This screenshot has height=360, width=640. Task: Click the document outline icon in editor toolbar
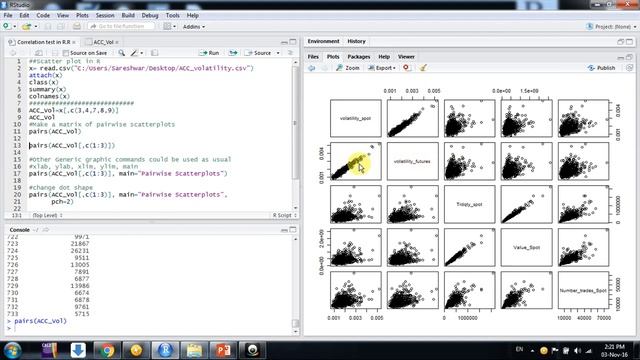pos(290,53)
